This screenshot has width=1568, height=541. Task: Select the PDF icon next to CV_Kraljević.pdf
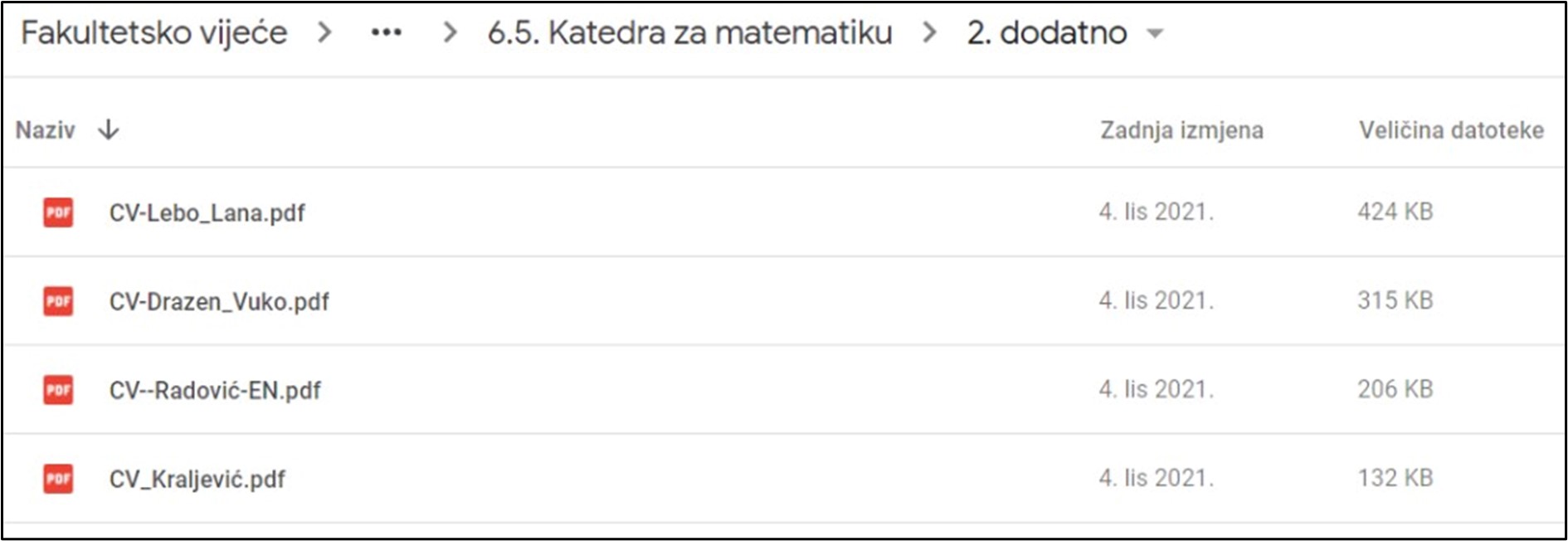tap(58, 479)
